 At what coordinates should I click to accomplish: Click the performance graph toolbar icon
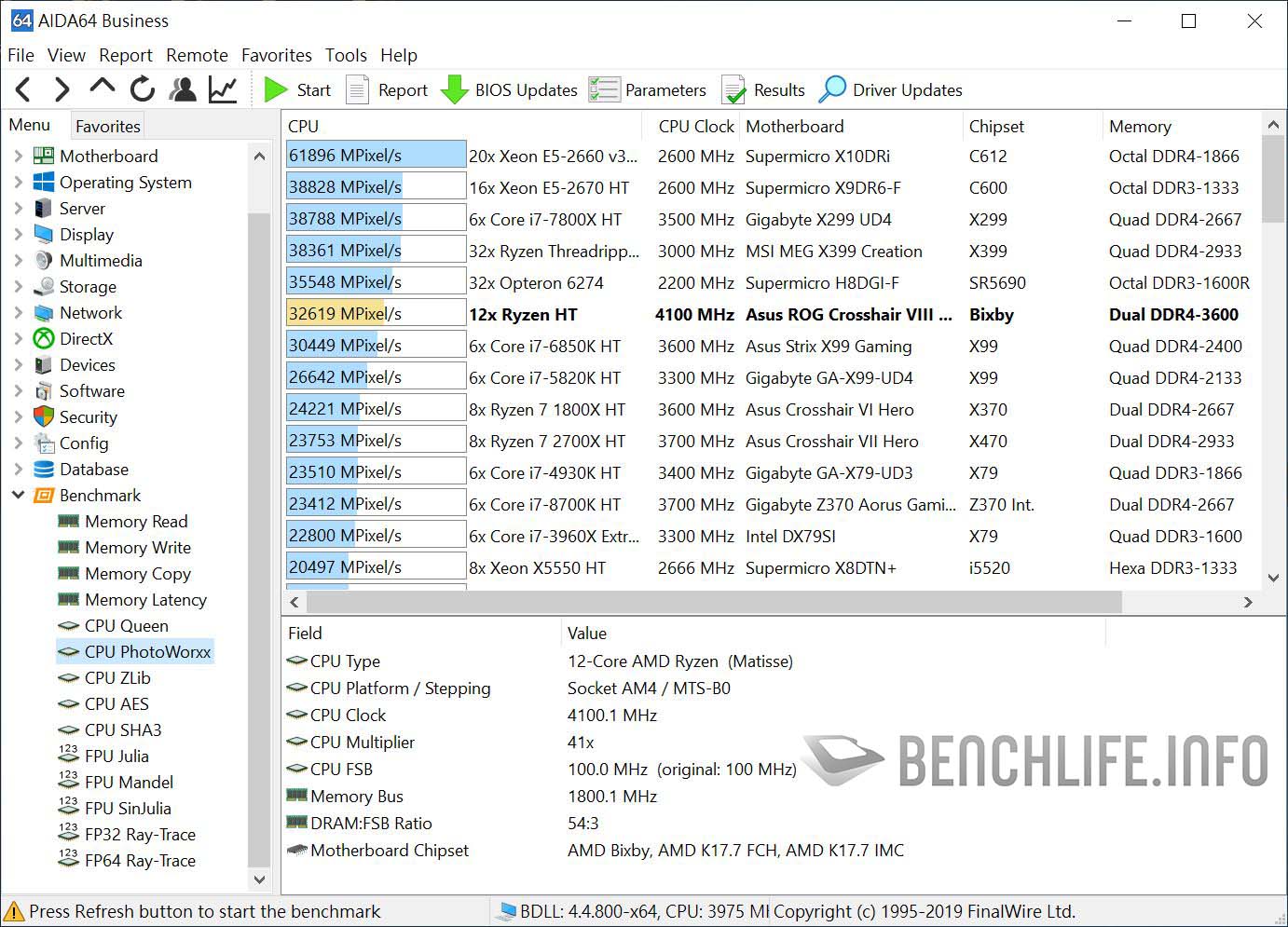pos(223,89)
